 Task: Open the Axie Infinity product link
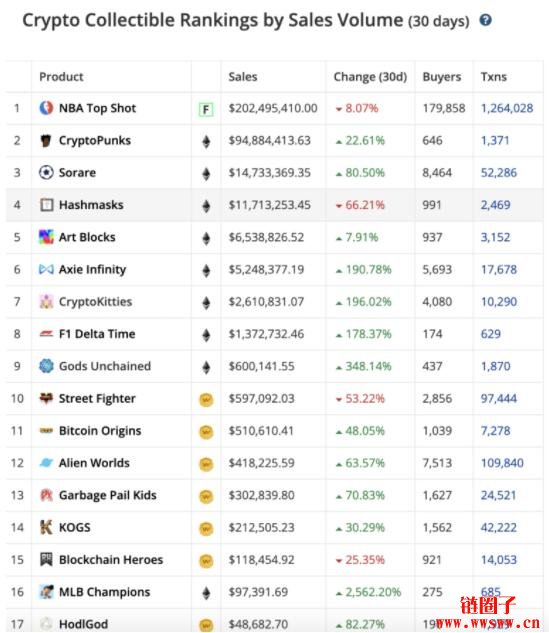(x=92, y=270)
